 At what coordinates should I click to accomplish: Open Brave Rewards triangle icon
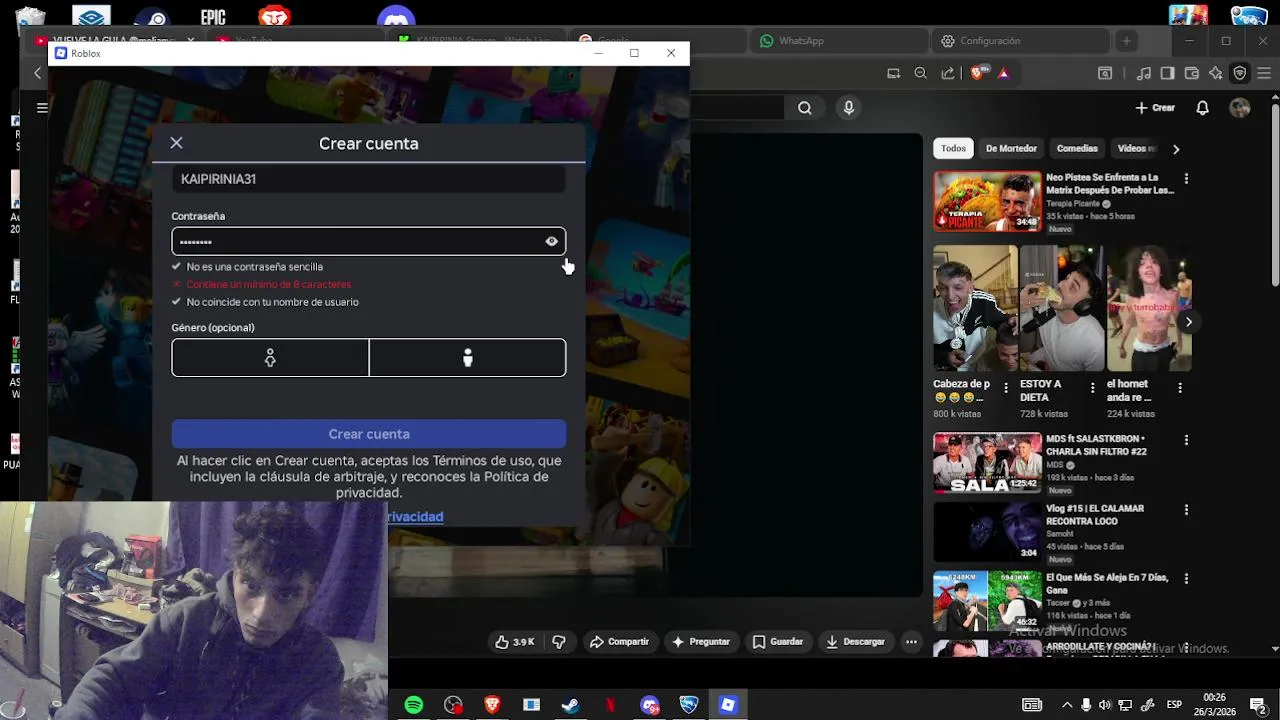[x=1003, y=73]
